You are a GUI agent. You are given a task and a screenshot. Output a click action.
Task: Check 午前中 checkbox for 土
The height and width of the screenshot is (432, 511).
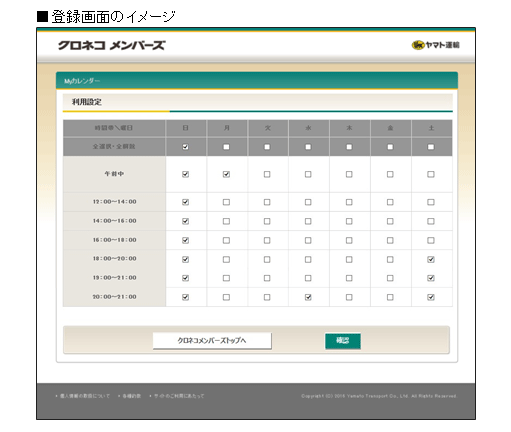[431, 174]
